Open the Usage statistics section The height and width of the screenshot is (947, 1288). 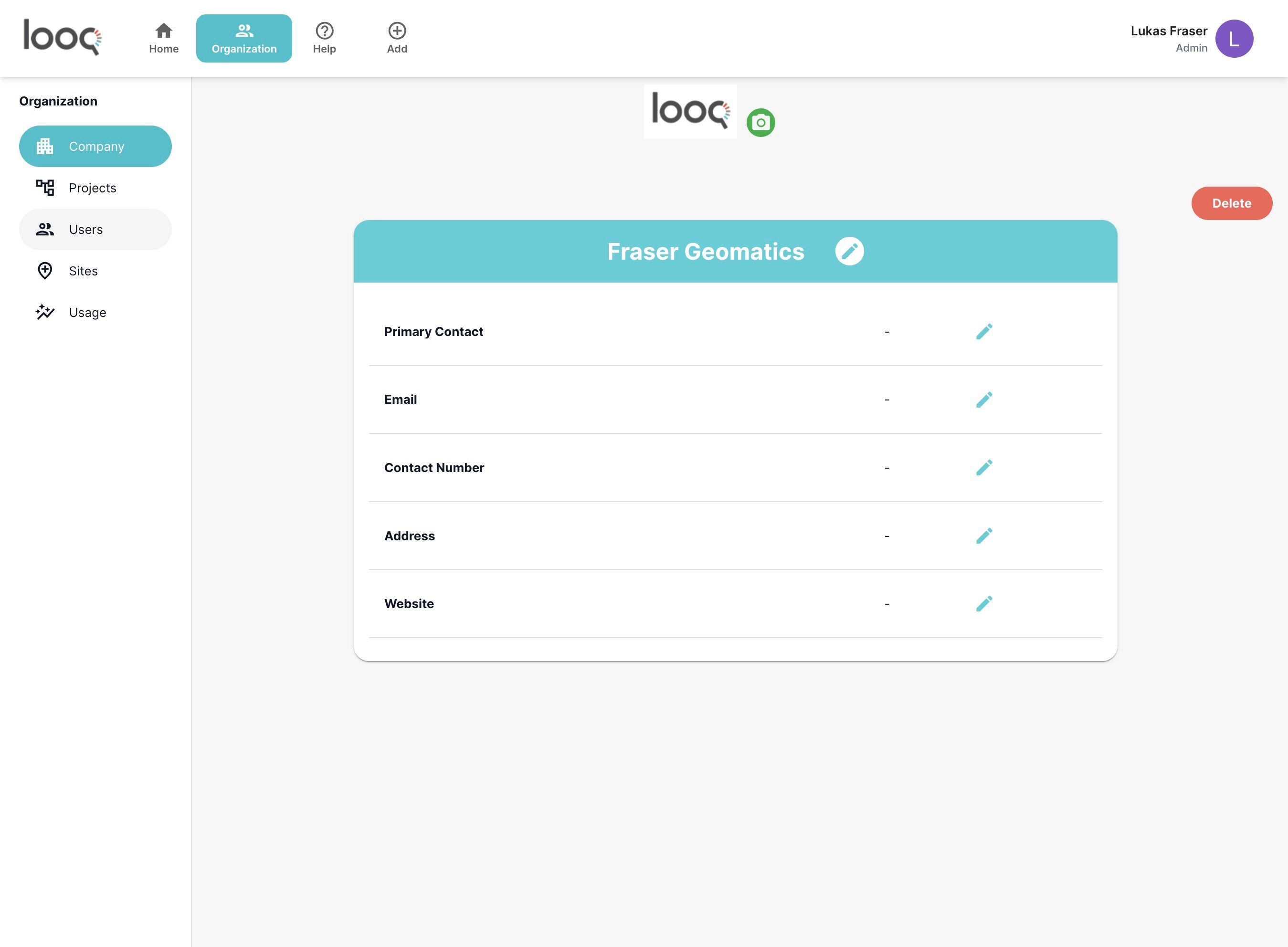[87, 313]
